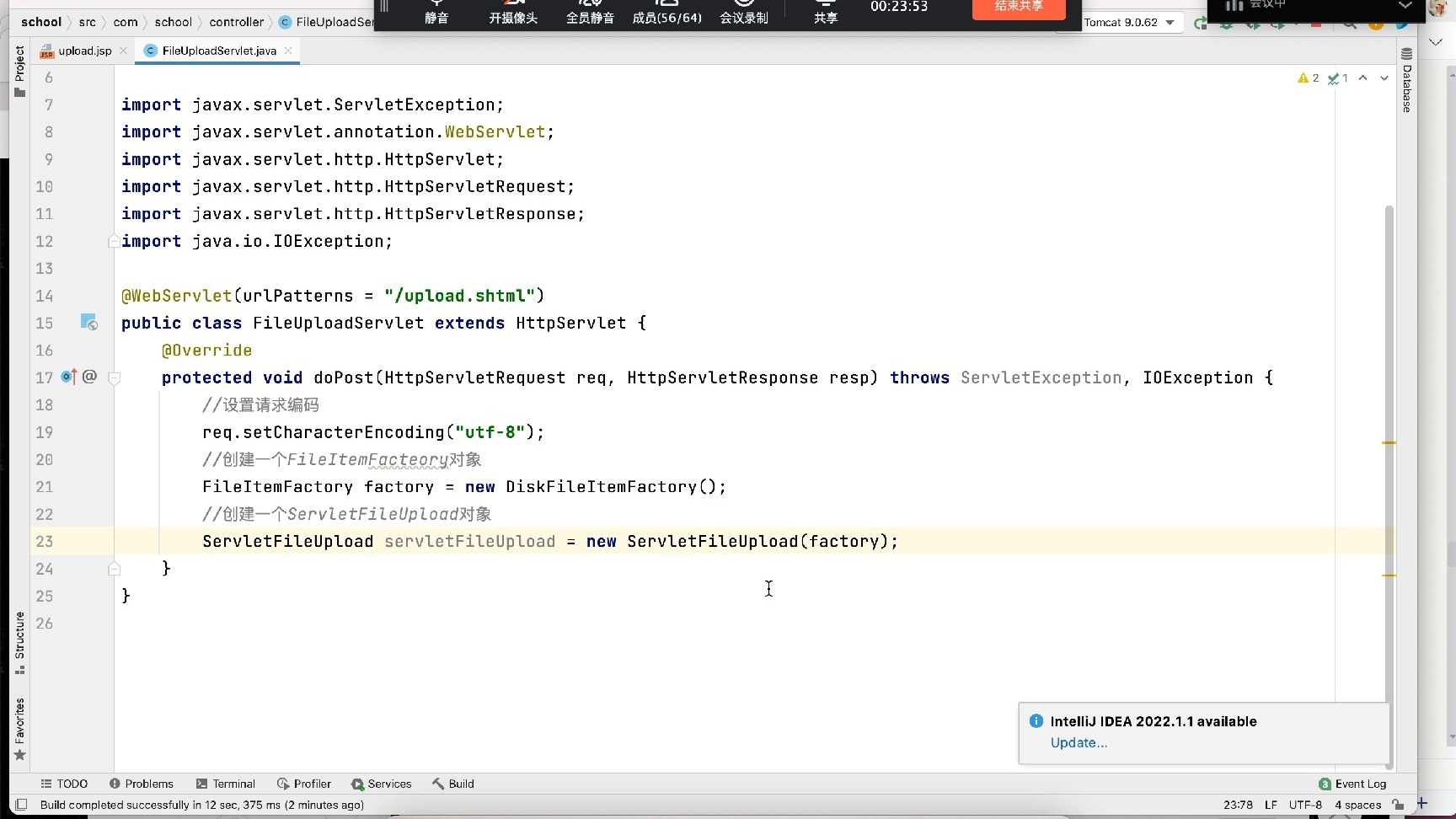Screen dimensions: 1456x819
Task: Toggle tool window bars icon in status bar corner
Action: click(22, 805)
